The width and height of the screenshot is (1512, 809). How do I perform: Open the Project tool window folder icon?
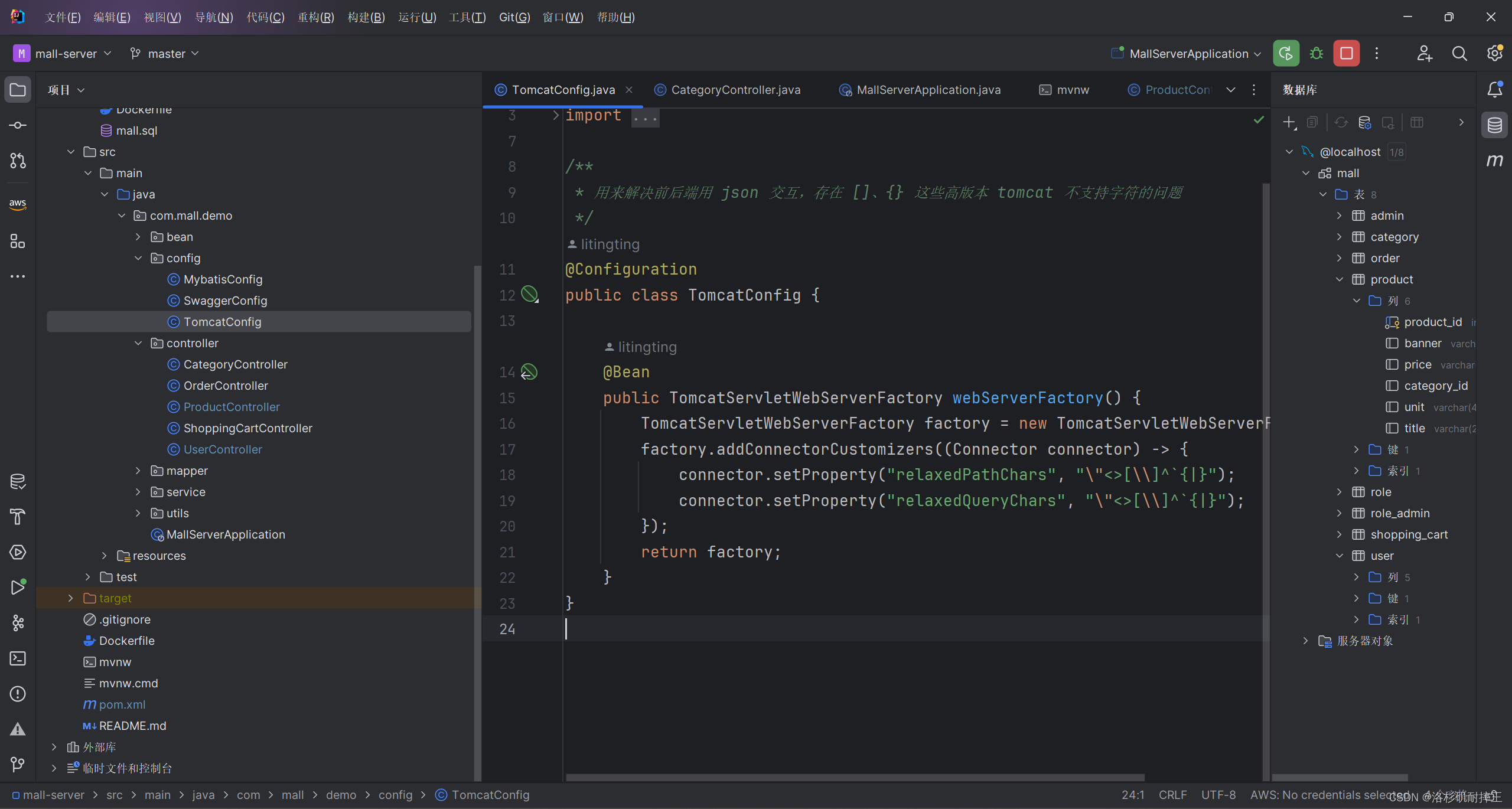click(x=18, y=90)
